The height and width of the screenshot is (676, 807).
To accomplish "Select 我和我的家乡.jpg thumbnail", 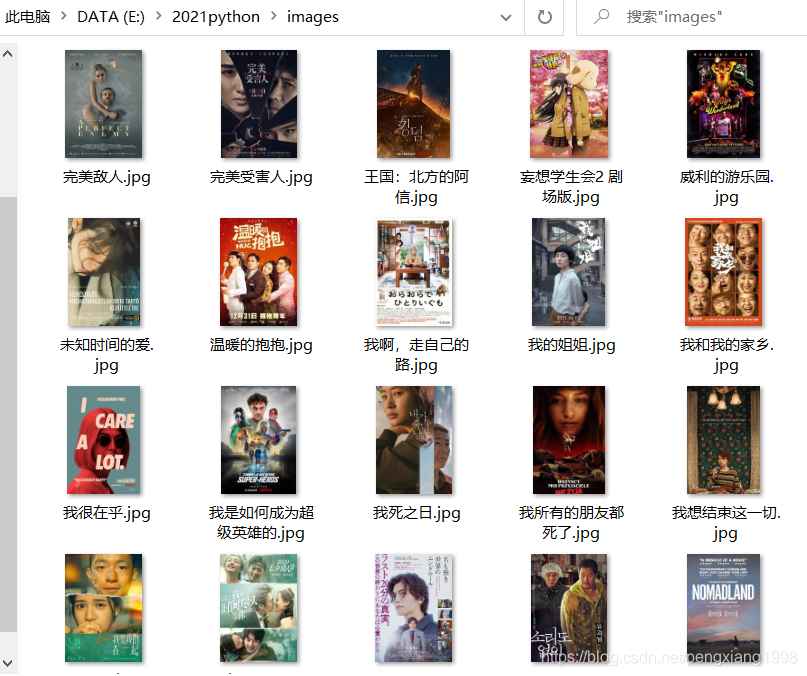I will 724,272.
